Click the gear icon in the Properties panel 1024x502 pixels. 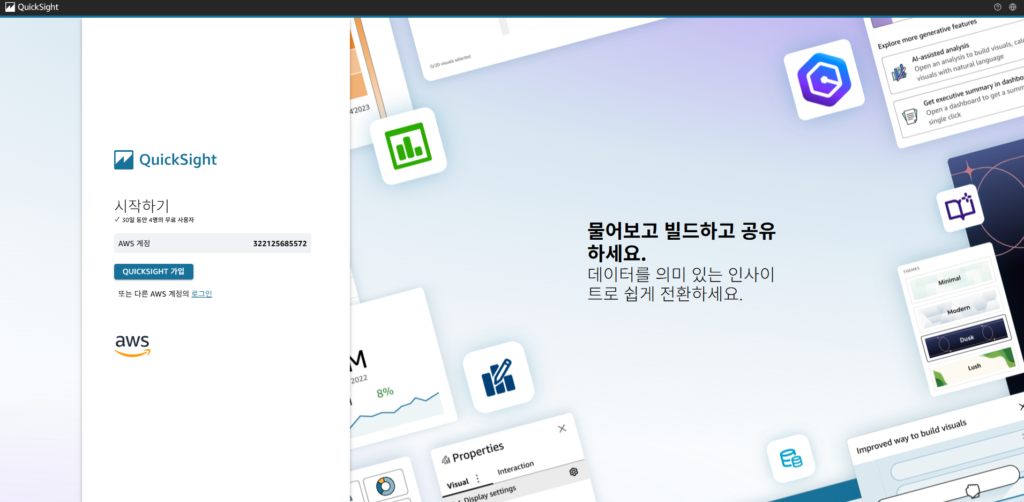click(573, 472)
